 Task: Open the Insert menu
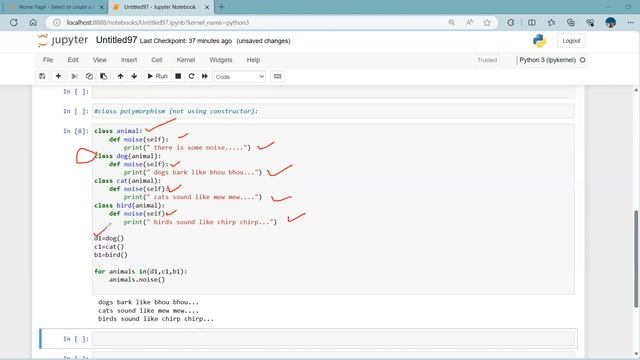tap(129, 60)
